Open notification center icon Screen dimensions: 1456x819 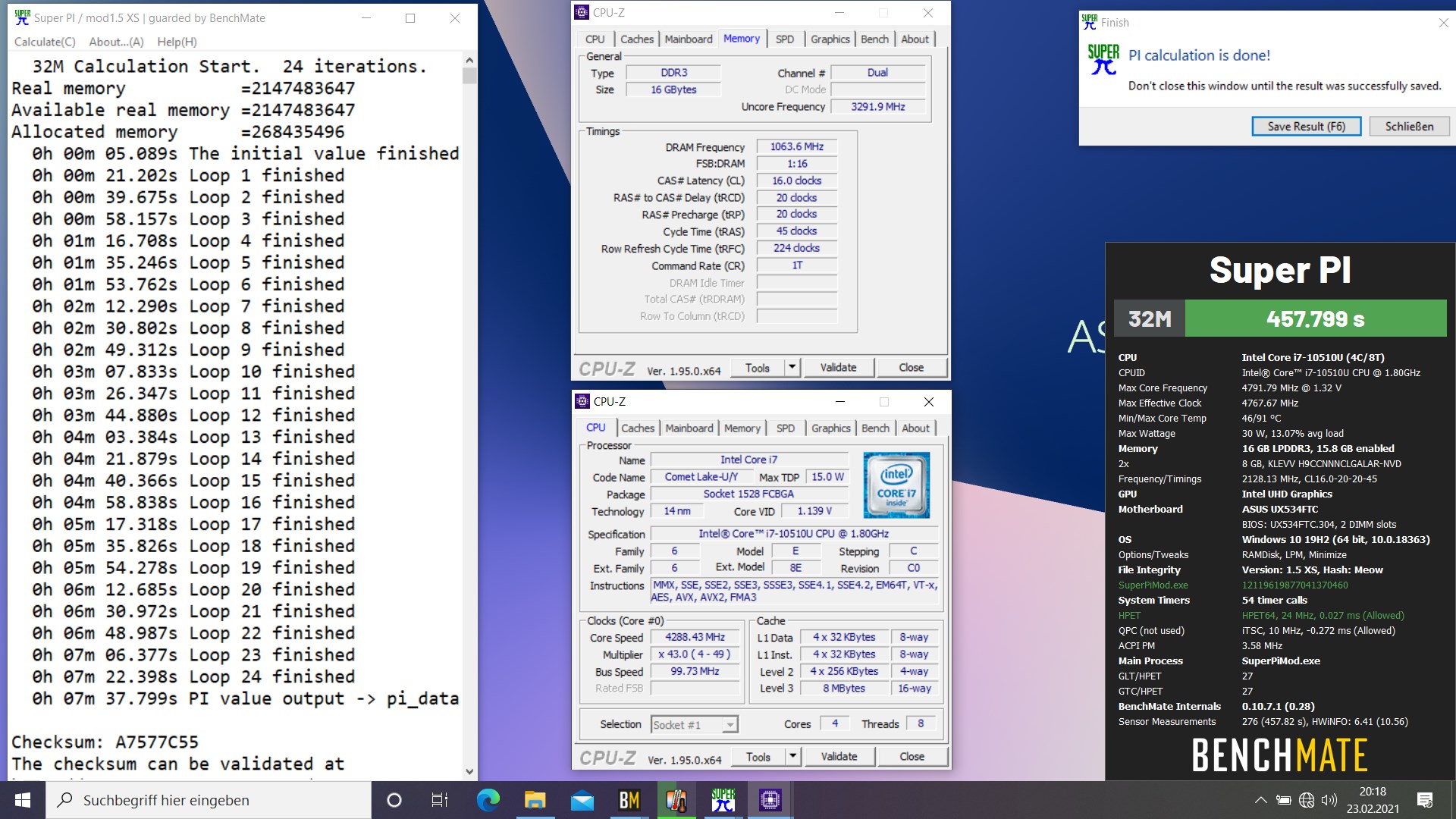pyautogui.click(x=1425, y=800)
